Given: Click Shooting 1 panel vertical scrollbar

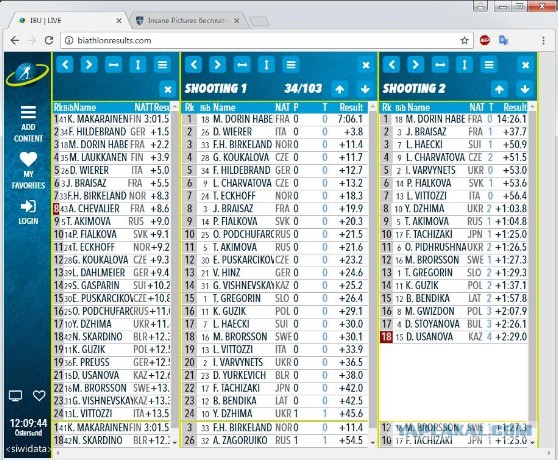Looking at the screenshot, I should 373,273.
